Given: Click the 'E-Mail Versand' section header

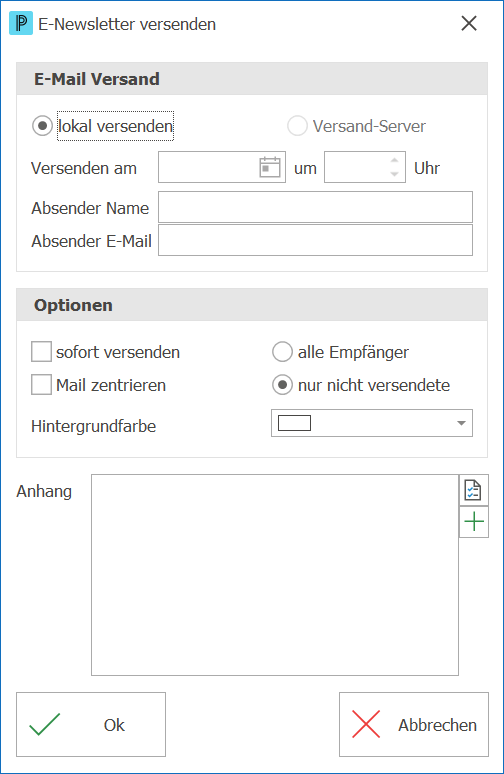Looking at the screenshot, I should point(252,79).
